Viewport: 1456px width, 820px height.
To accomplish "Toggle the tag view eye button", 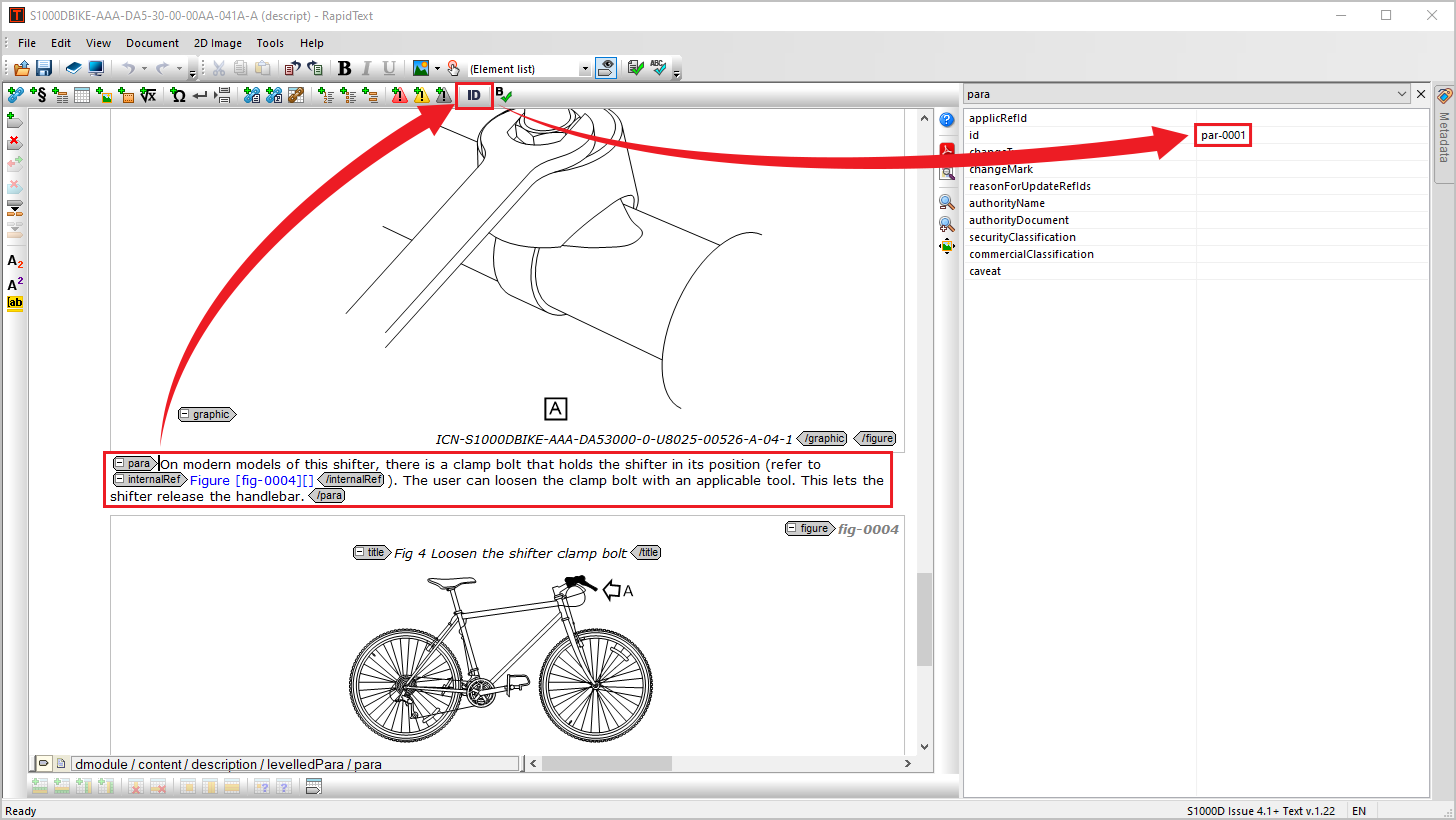I will tap(605, 68).
